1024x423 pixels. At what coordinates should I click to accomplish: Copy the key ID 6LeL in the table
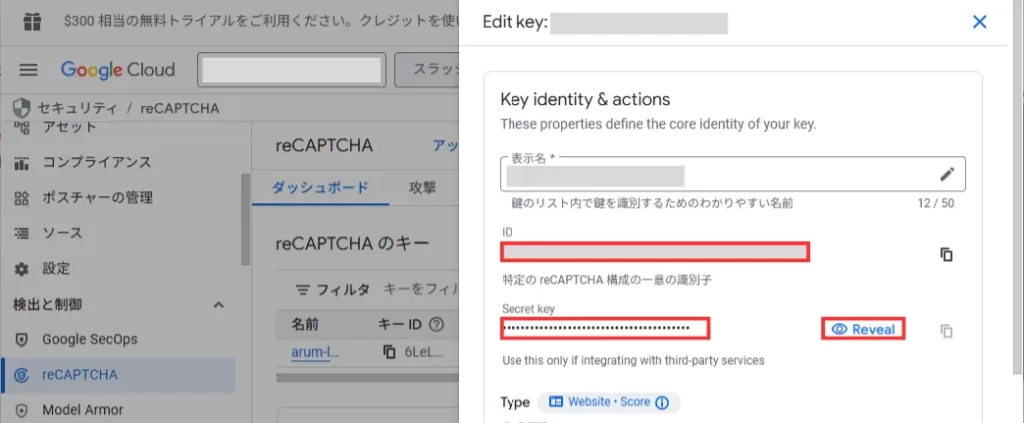click(x=389, y=352)
